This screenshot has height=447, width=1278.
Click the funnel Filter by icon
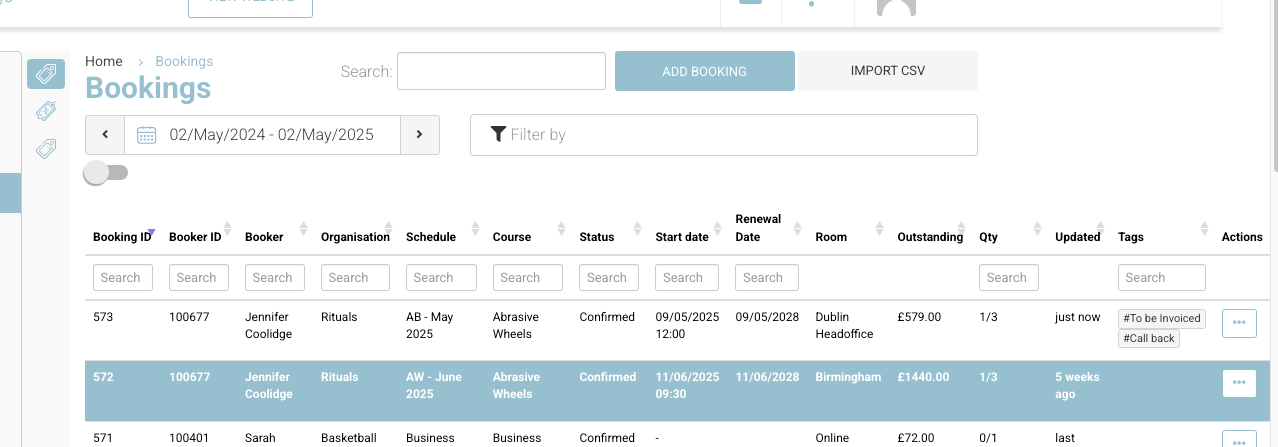(498, 135)
